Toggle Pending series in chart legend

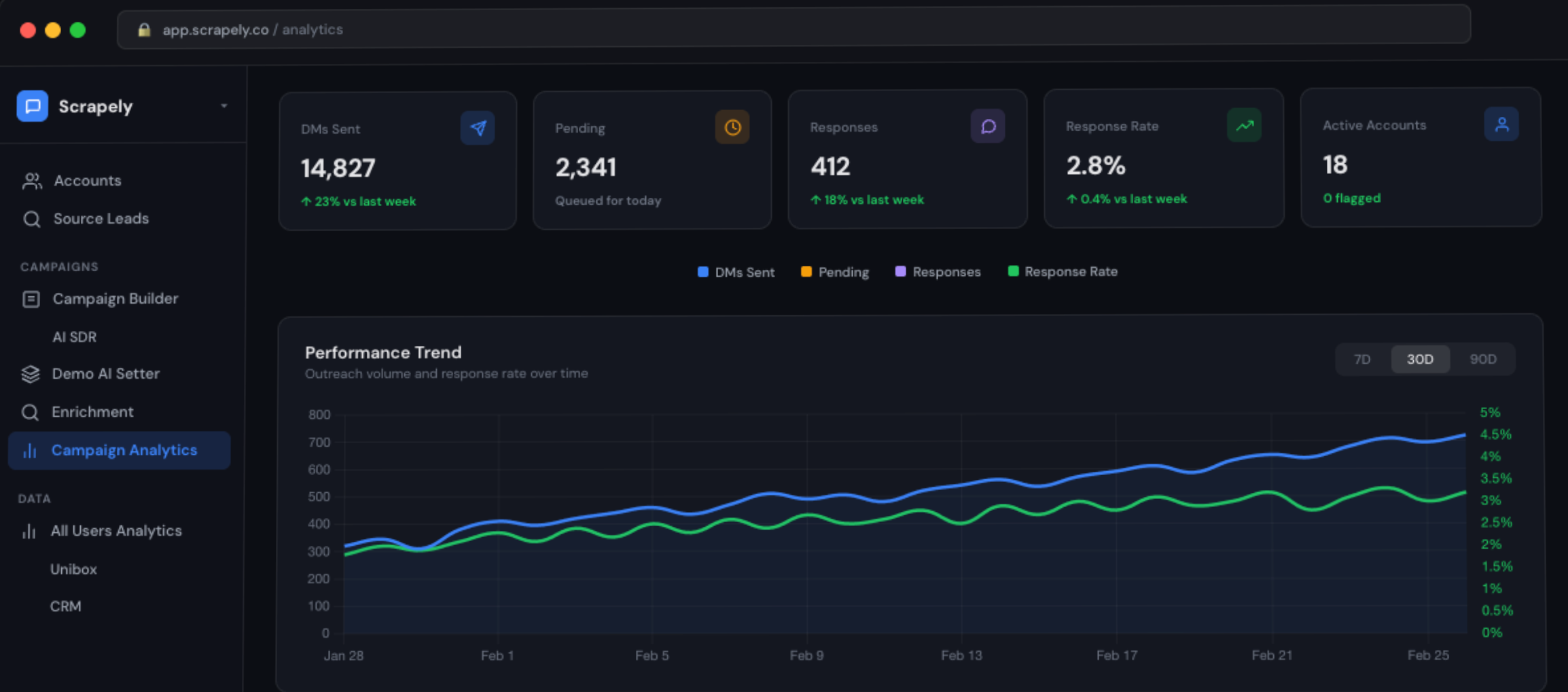835,272
